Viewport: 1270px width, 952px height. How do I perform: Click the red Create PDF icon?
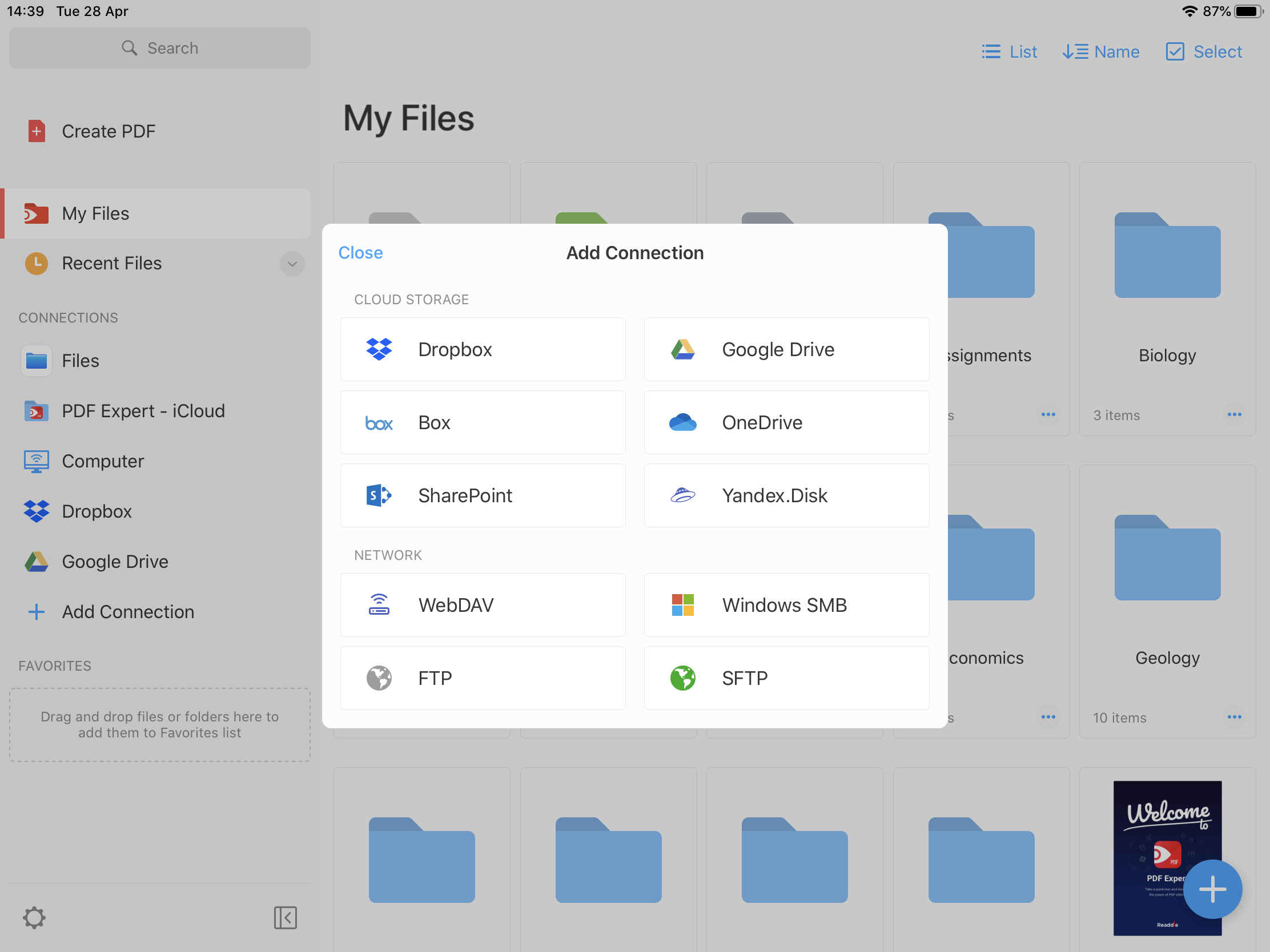pyautogui.click(x=36, y=131)
